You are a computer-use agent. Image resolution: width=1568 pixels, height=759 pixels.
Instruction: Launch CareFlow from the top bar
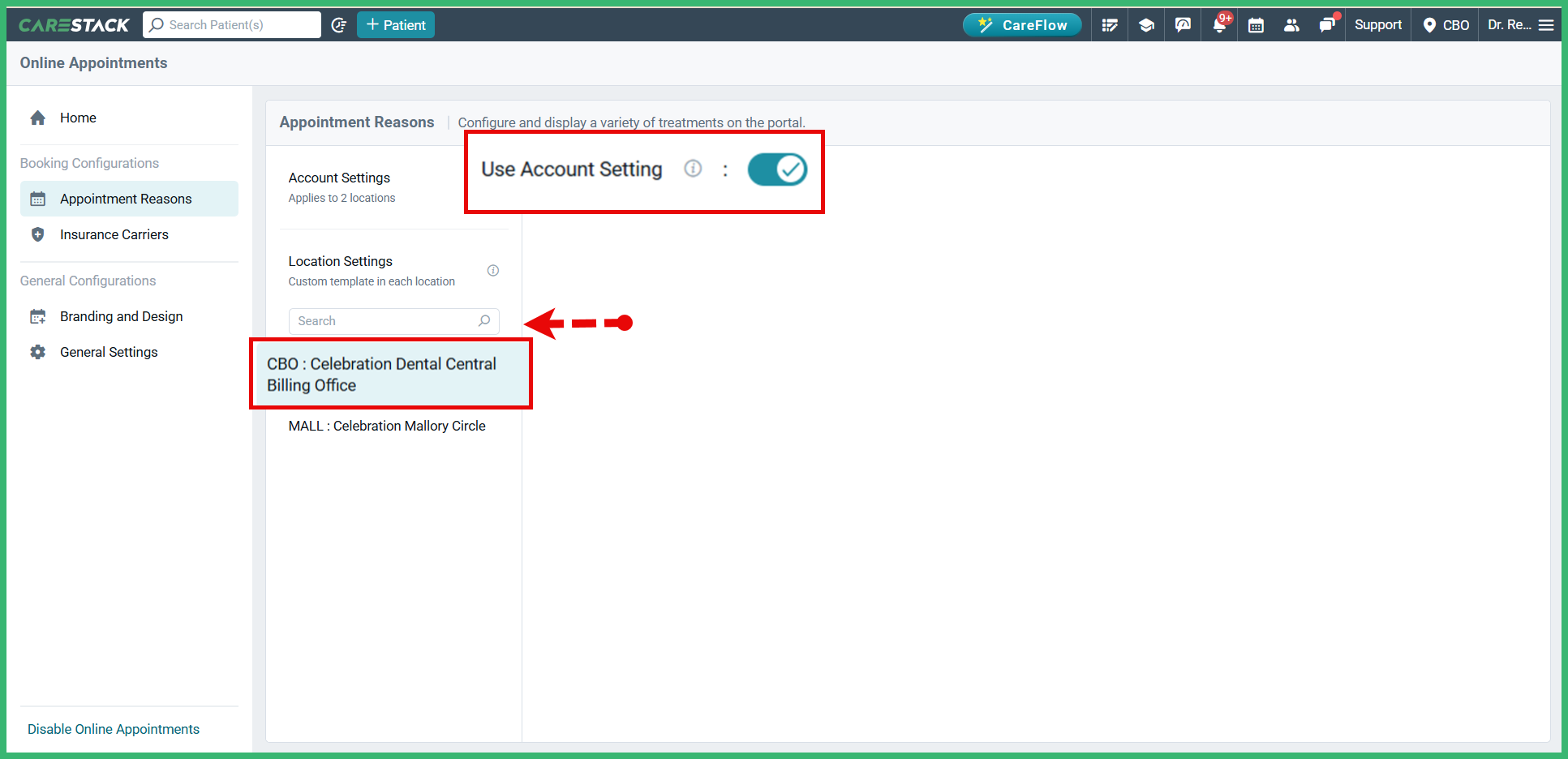(x=1022, y=24)
